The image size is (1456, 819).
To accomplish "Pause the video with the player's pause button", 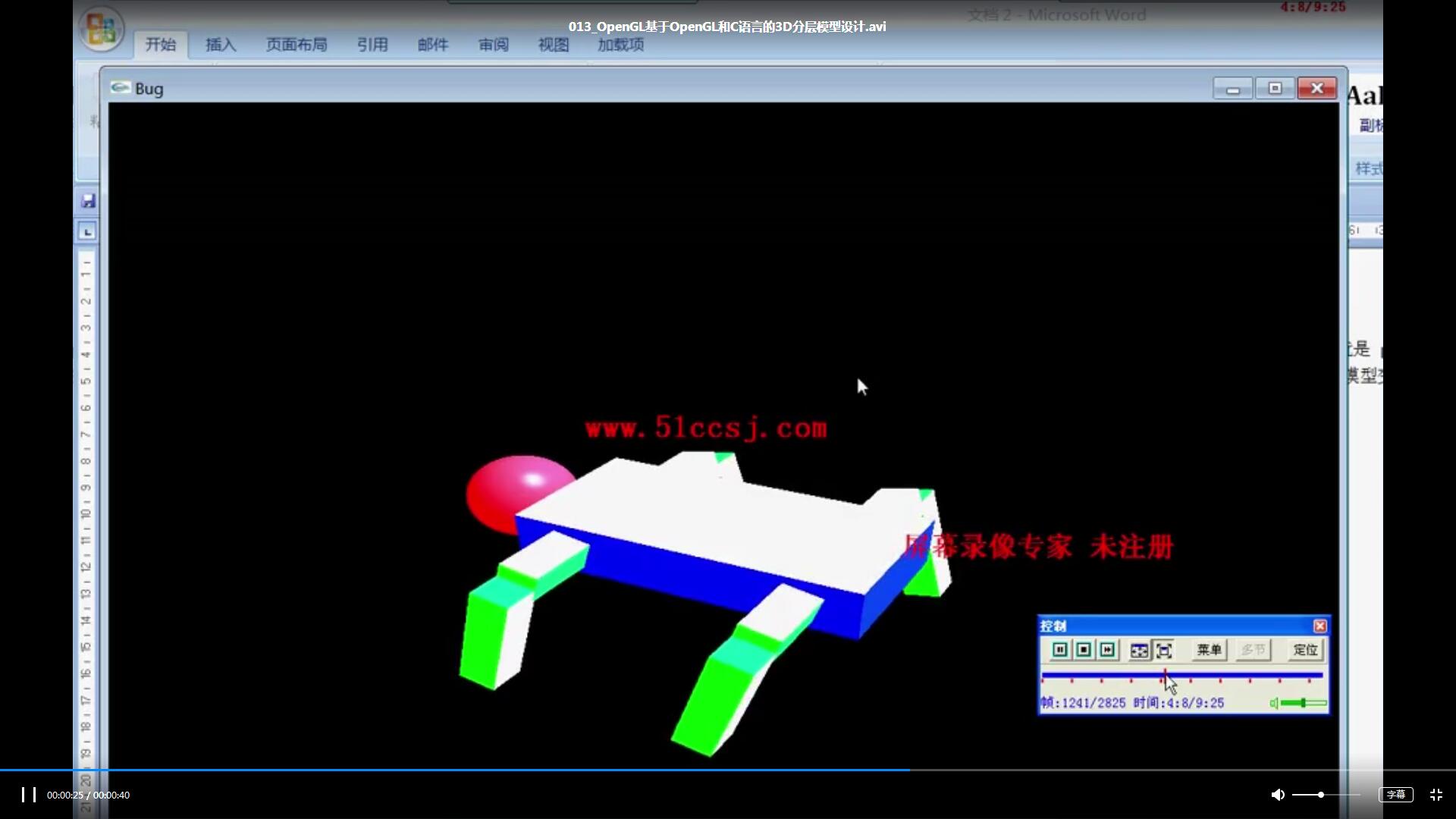I will click(29, 795).
